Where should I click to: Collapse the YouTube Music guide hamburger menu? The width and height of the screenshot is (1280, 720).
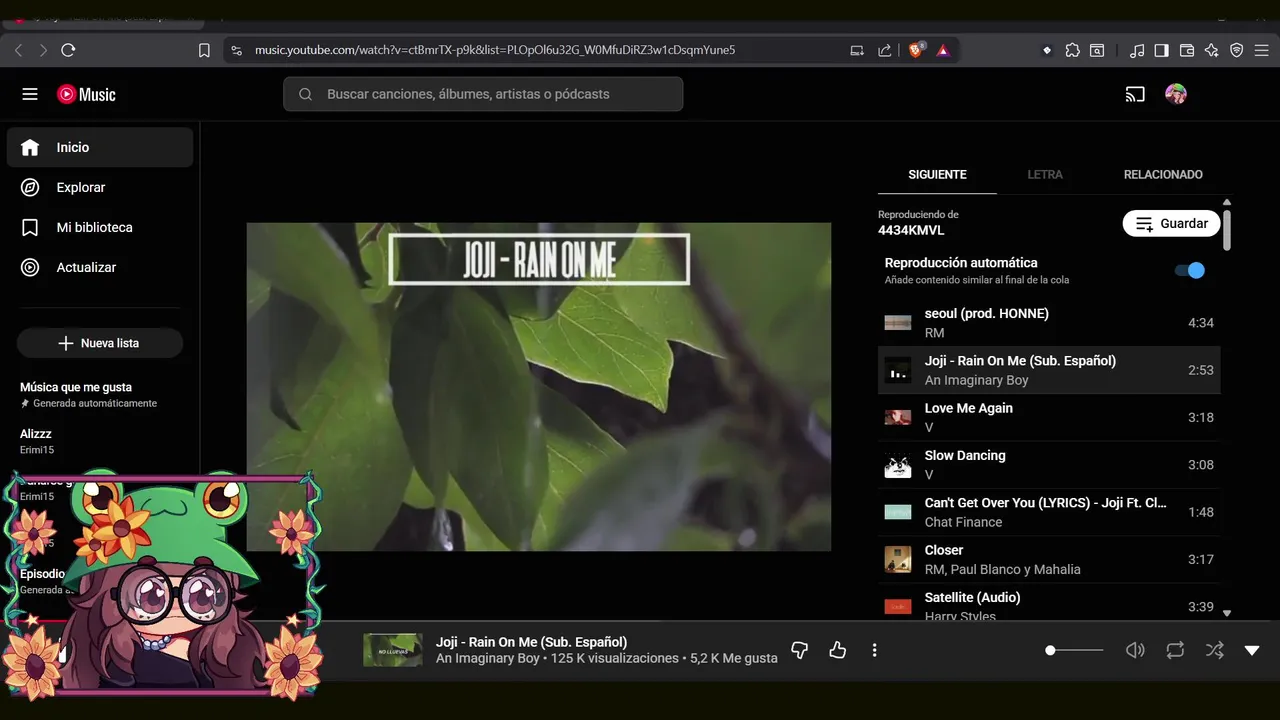coord(30,94)
